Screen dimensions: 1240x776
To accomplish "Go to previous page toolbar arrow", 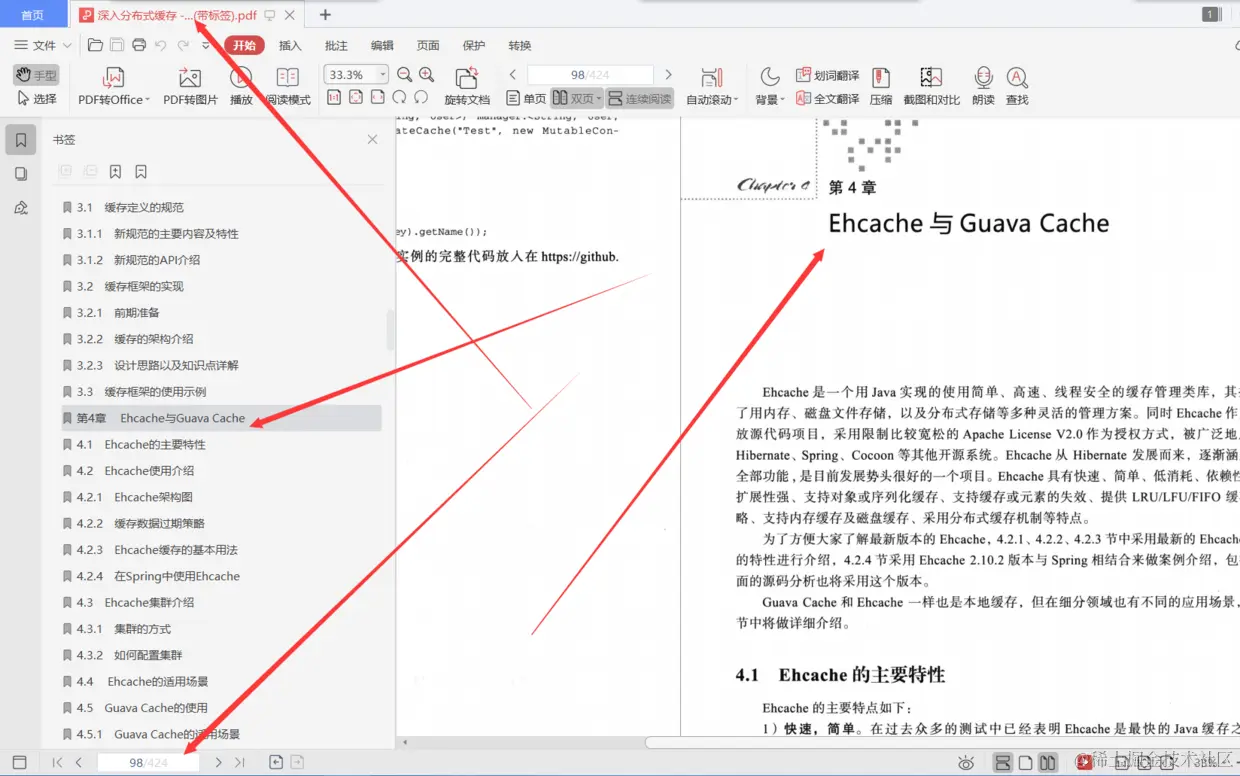I will 513,75.
